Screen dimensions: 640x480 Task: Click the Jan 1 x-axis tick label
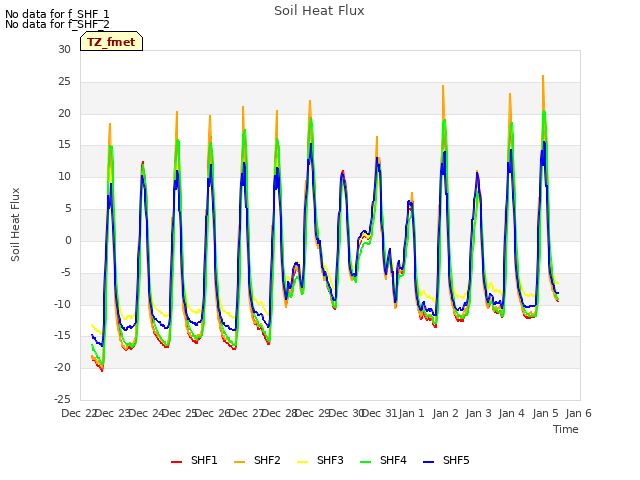[412, 413]
